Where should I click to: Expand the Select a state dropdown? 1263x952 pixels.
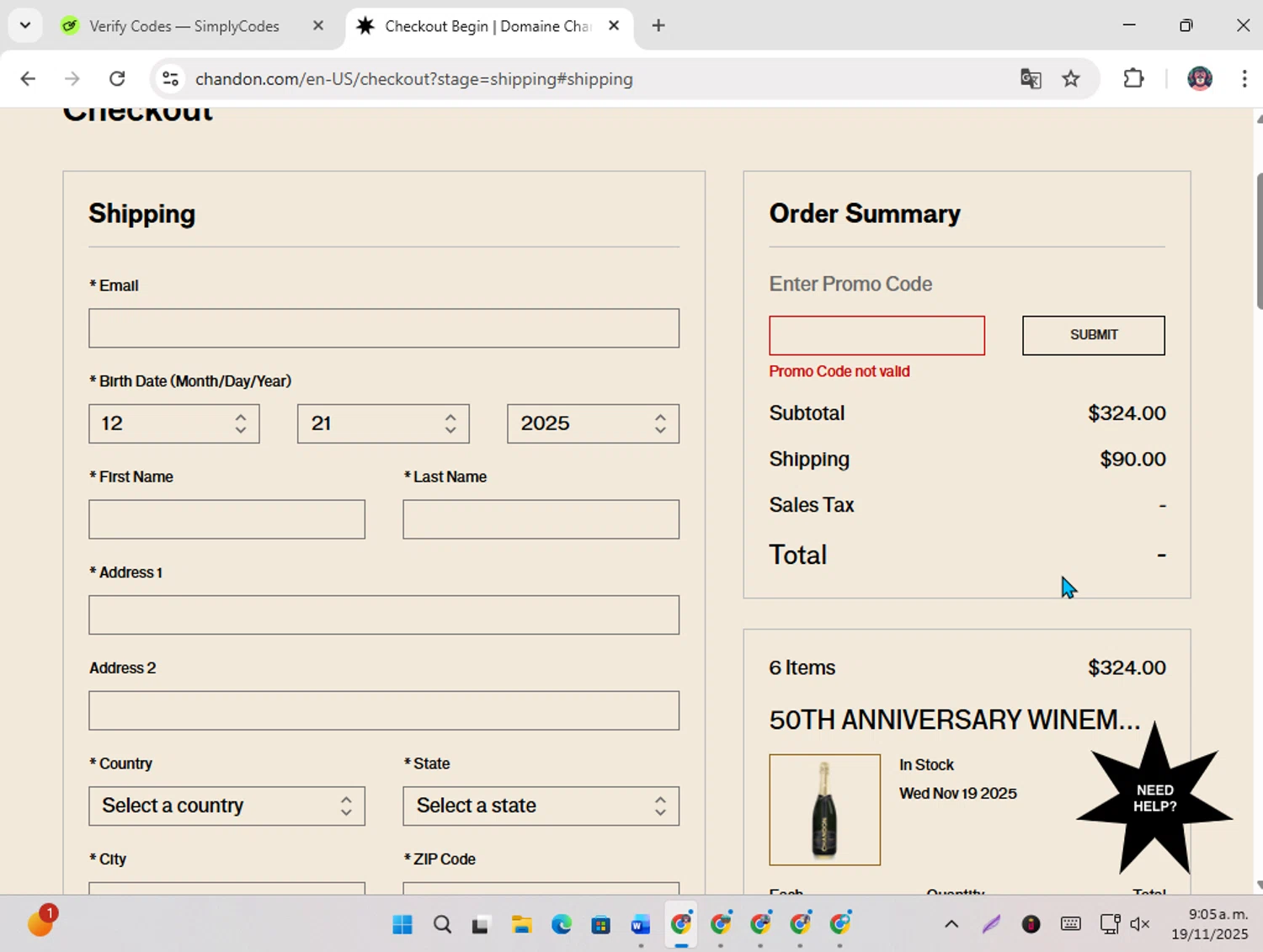[x=541, y=806]
